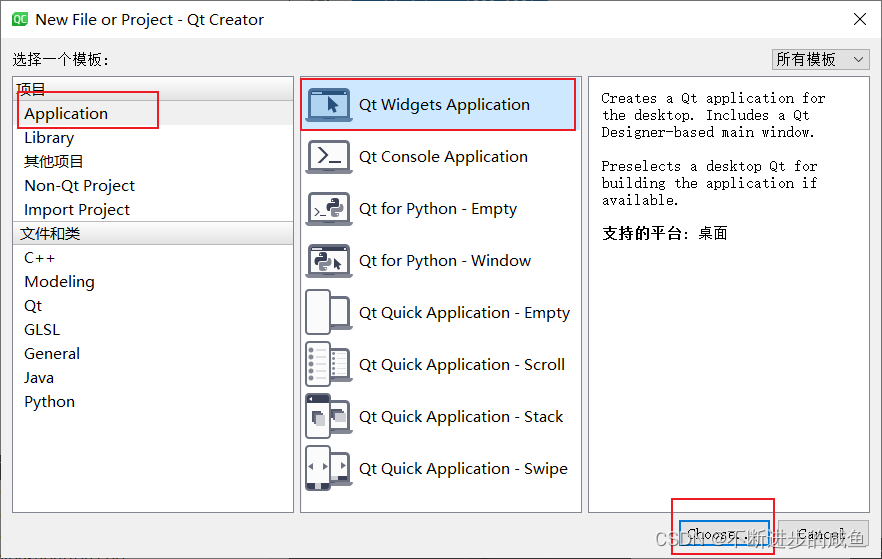Select the Java category
Screen dimensions: 882x559
[x=153, y=378]
